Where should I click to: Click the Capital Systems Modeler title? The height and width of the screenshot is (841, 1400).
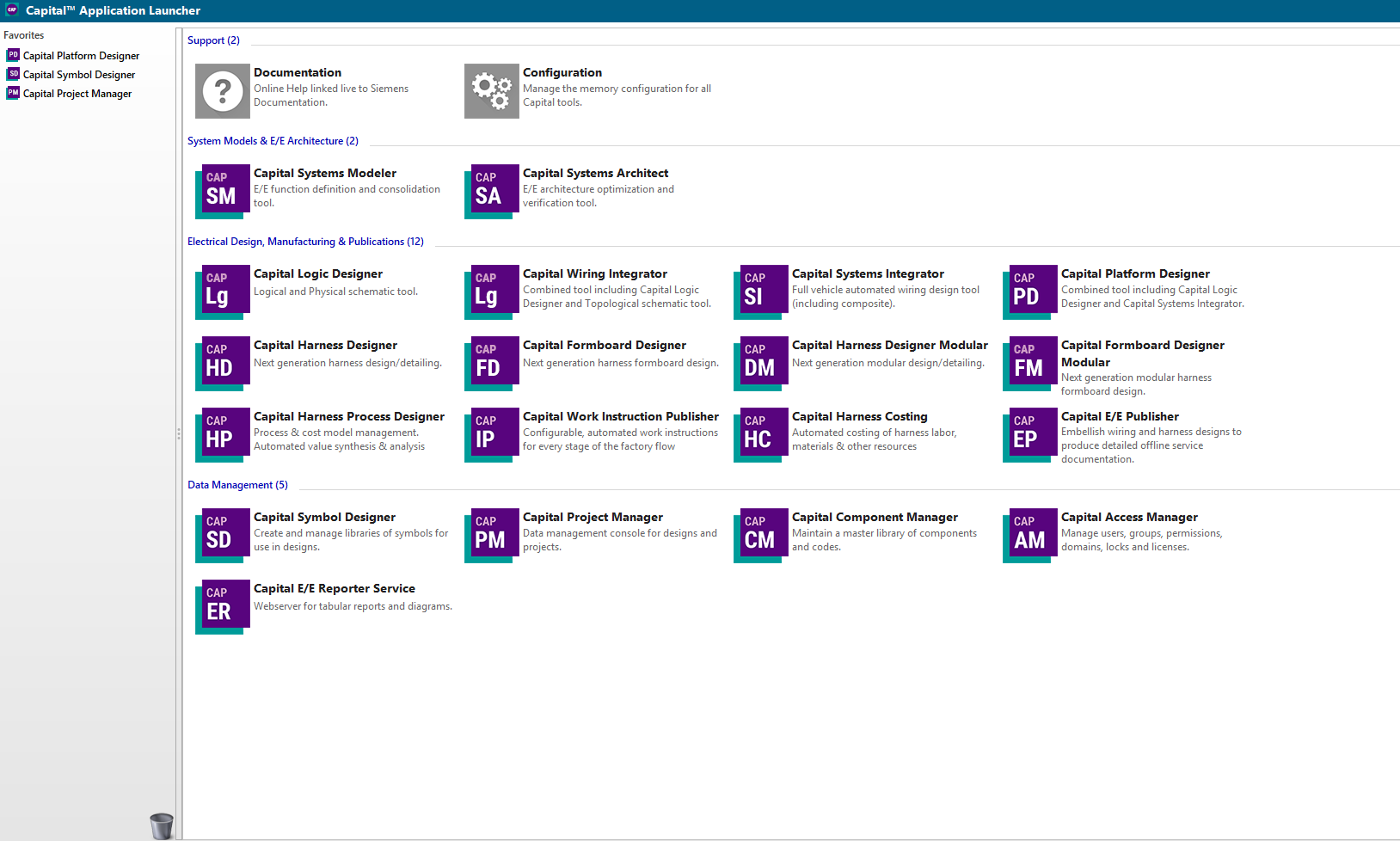[x=325, y=173]
